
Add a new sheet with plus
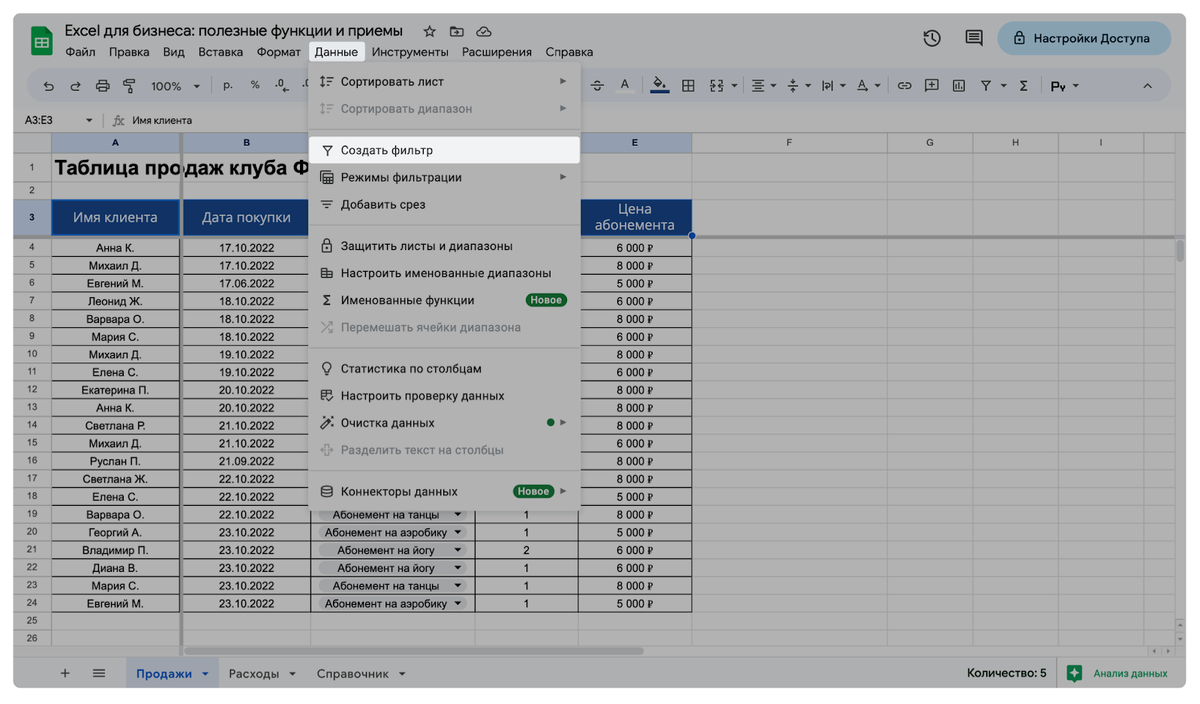(x=65, y=673)
